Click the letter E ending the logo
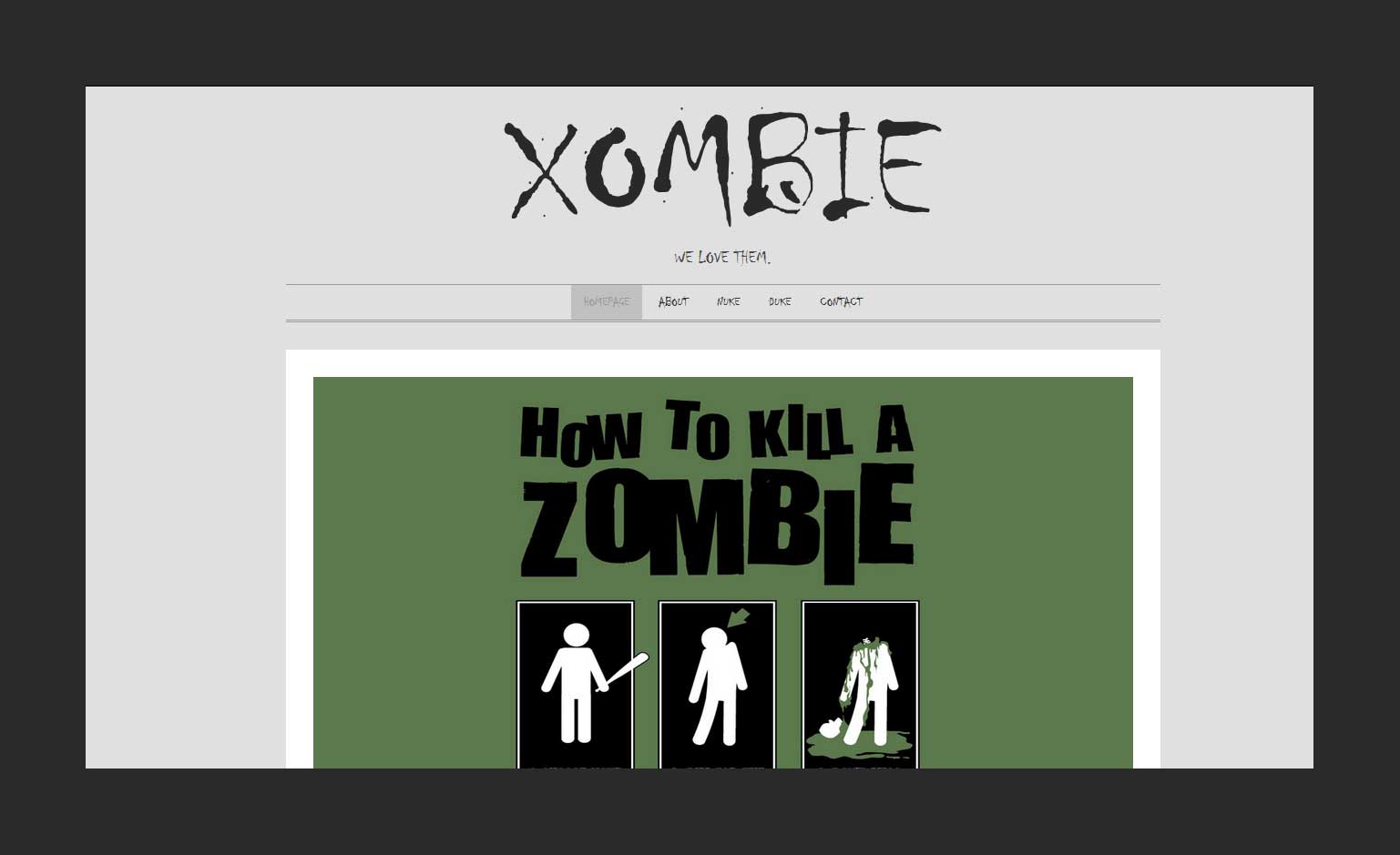 pos(907,166)
